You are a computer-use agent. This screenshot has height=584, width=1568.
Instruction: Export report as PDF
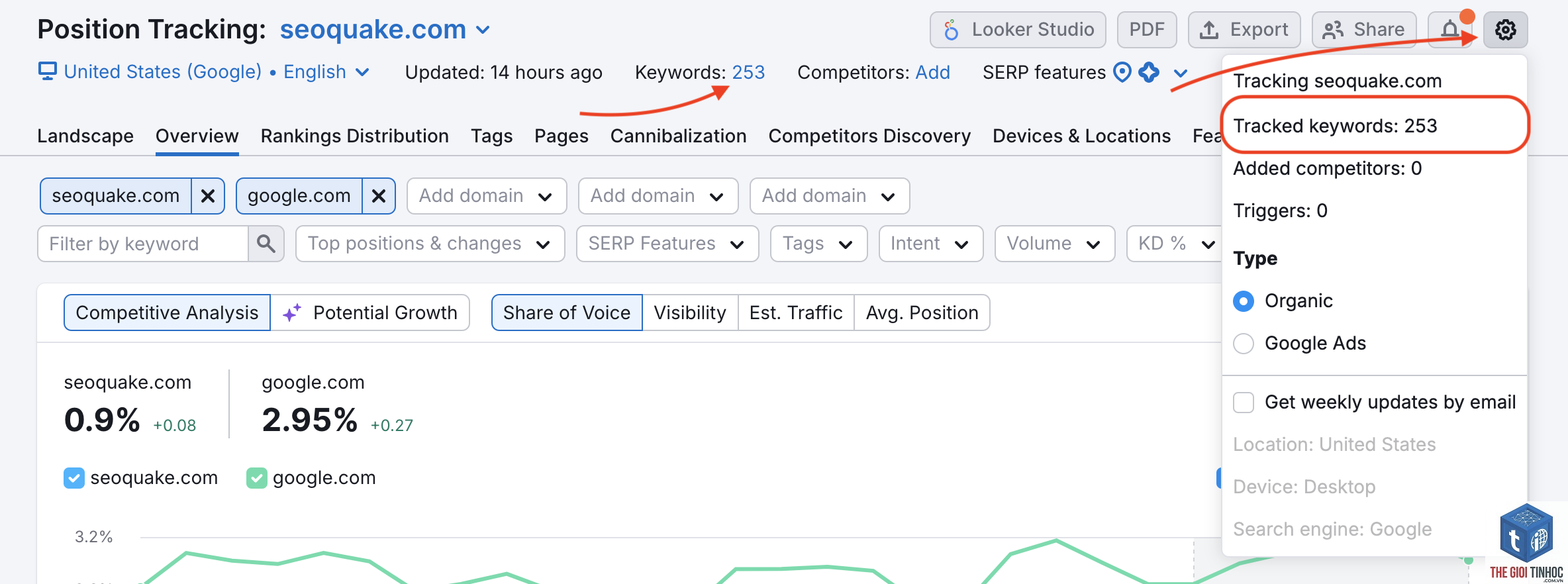1147,30
